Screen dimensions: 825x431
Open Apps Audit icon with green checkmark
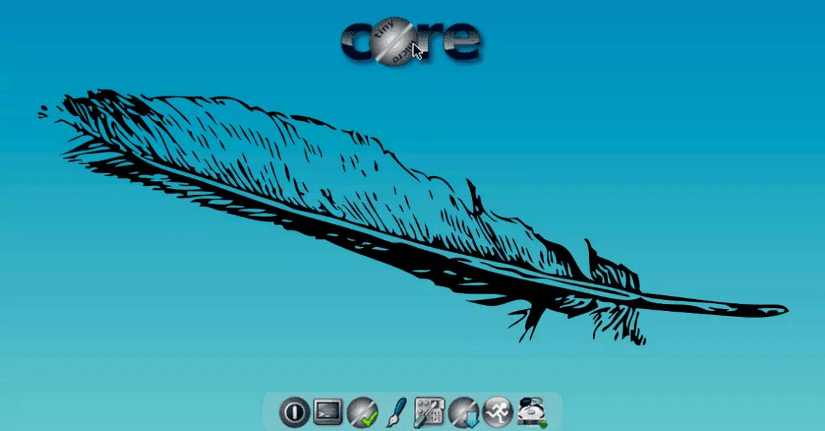point(362,412)
